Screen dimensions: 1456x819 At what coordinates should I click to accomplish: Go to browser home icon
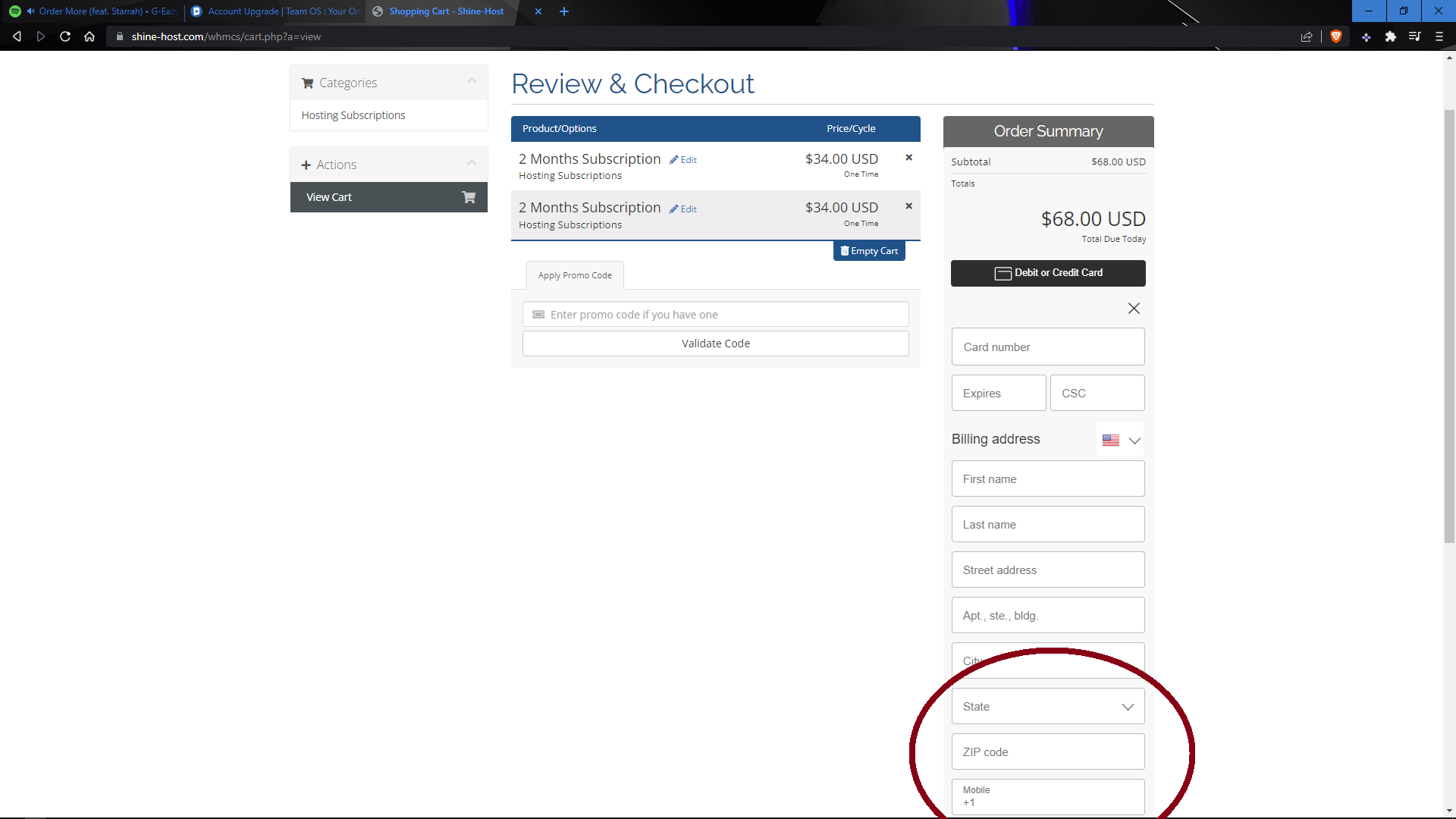(x=89, y=36)
